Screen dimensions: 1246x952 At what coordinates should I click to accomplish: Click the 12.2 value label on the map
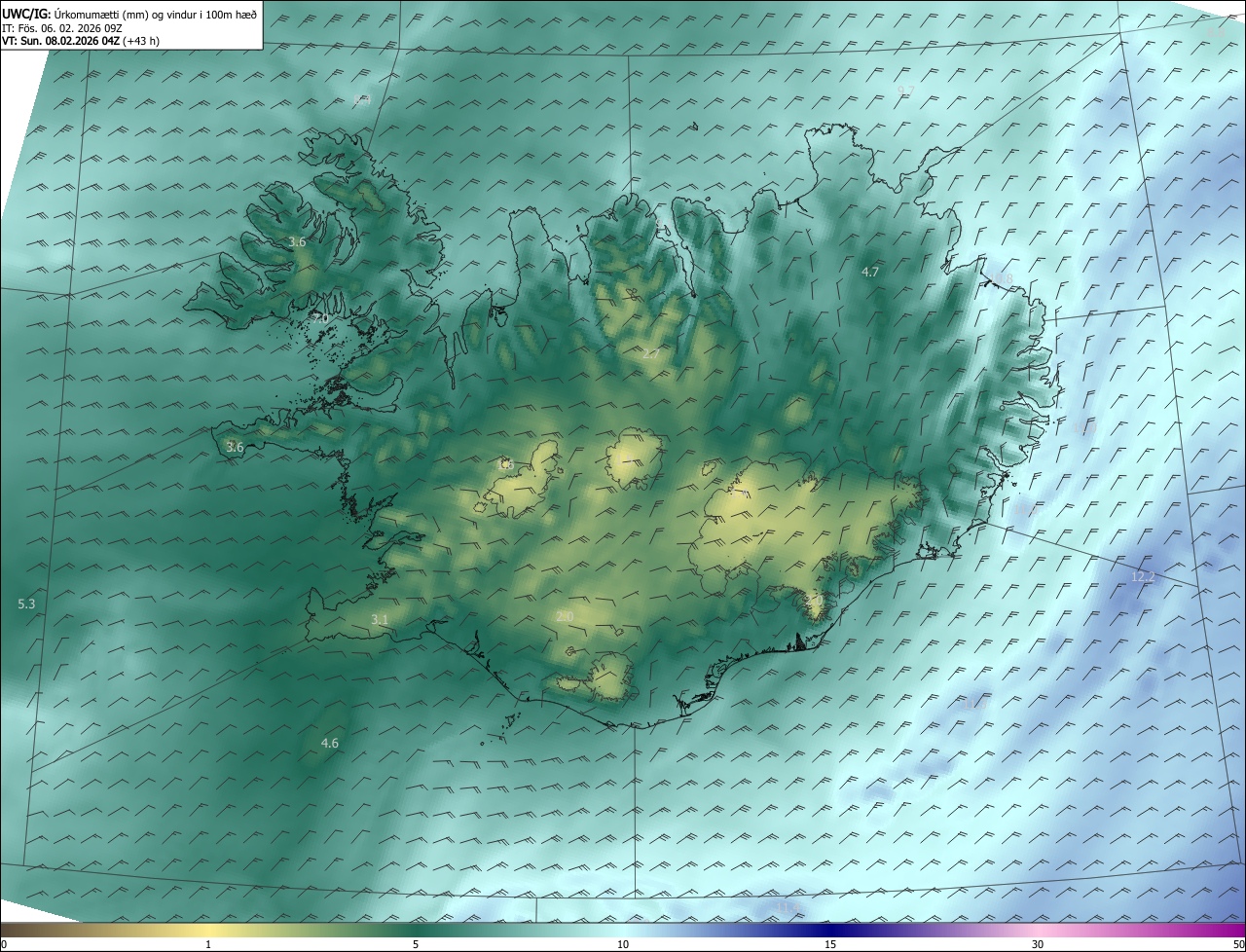pyautogui.click(x=1143, y=577)
